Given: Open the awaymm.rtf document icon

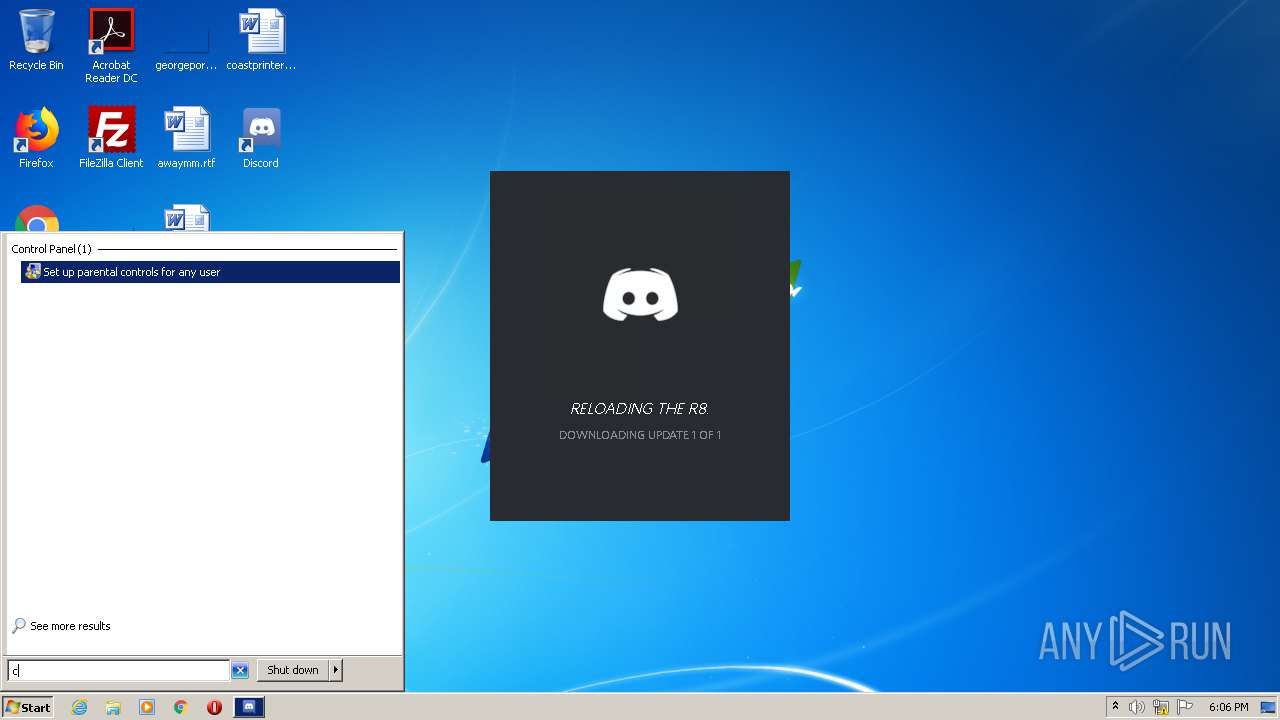Looking at the screenshot, I should coord(186,138).
